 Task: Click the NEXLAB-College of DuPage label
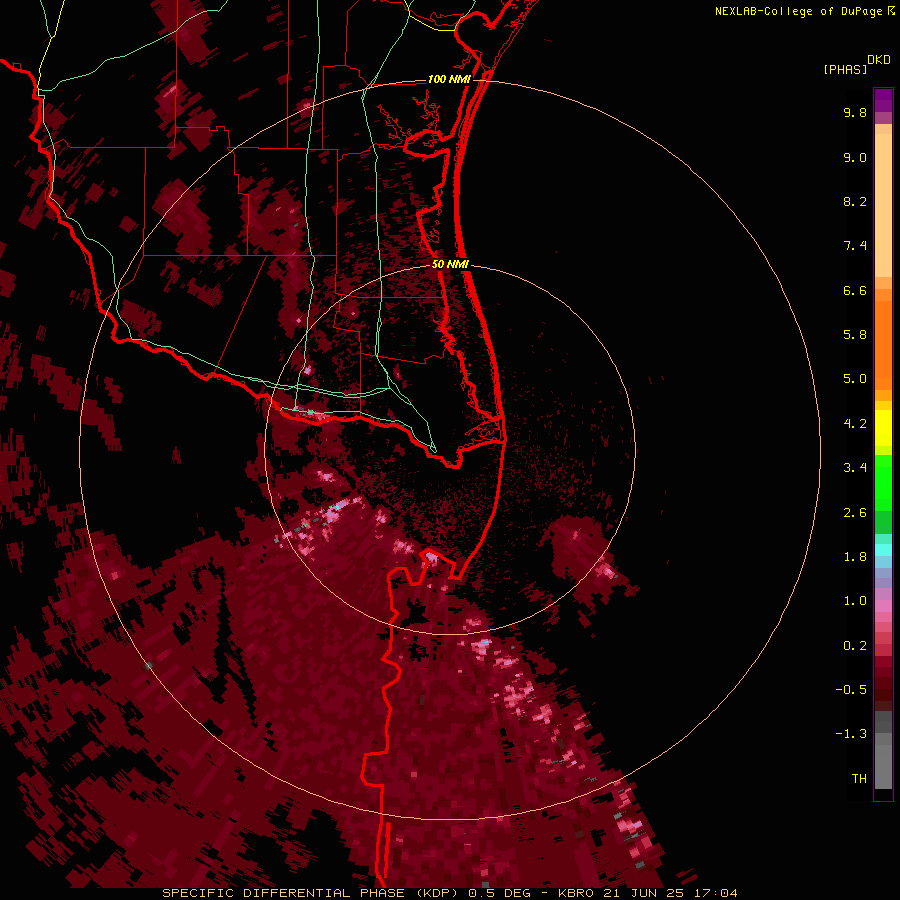click(798, 11)
